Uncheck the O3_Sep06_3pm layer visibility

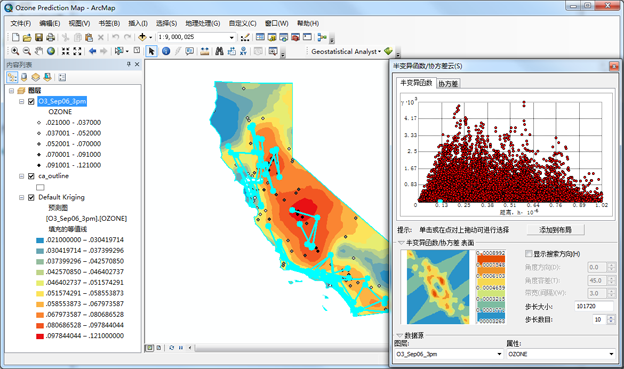pyautogui.click(x=31, y=102)
